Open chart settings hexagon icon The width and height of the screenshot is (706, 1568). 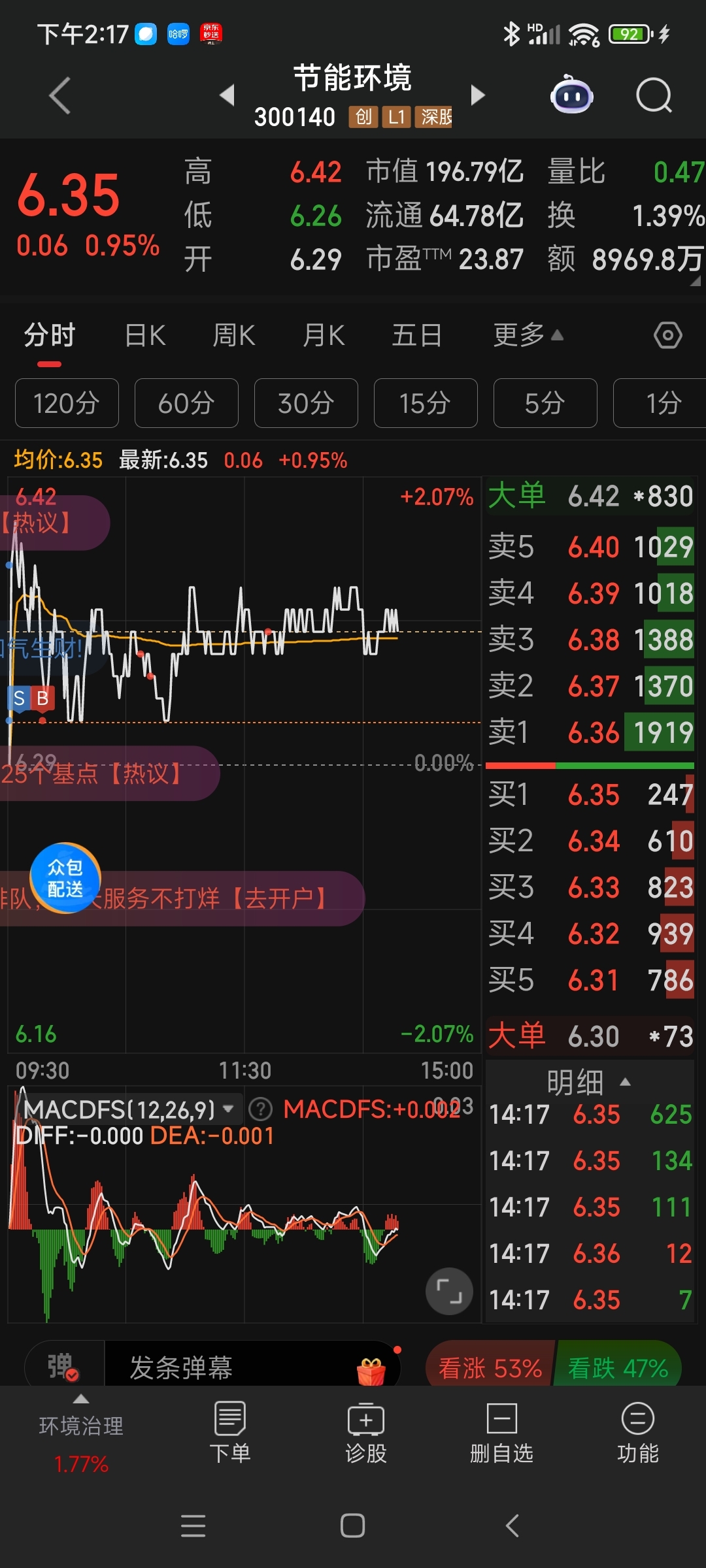tap(667, 335)
